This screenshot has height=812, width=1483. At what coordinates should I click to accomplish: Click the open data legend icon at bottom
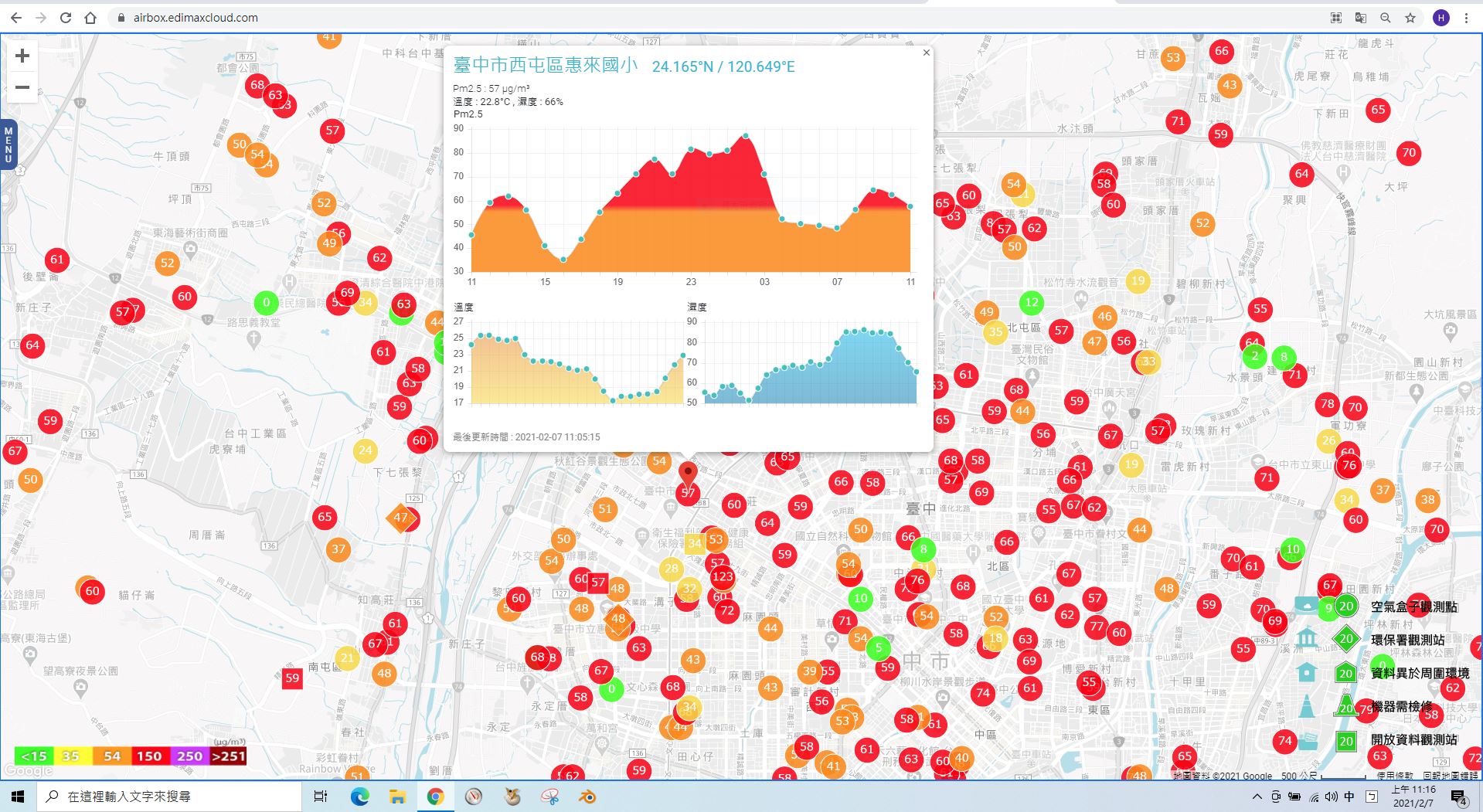coord(1307,740)
